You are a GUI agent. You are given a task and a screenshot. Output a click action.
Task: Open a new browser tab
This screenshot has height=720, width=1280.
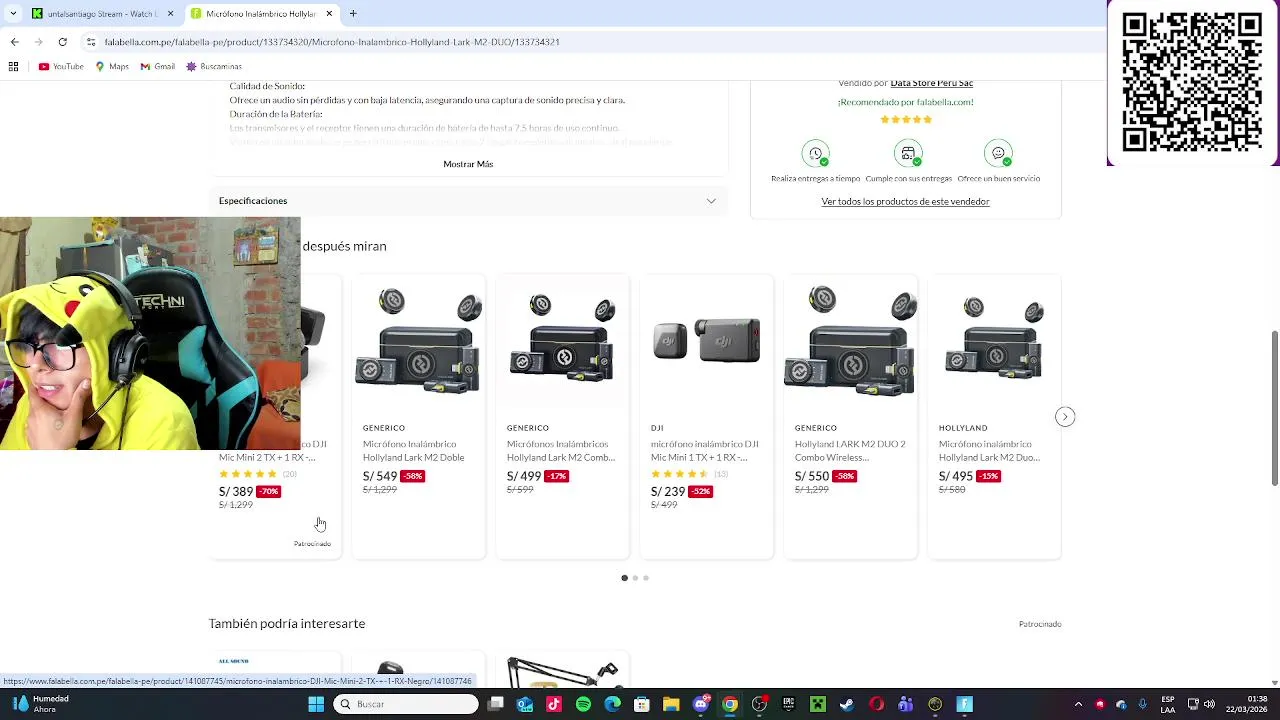(353, 14)
